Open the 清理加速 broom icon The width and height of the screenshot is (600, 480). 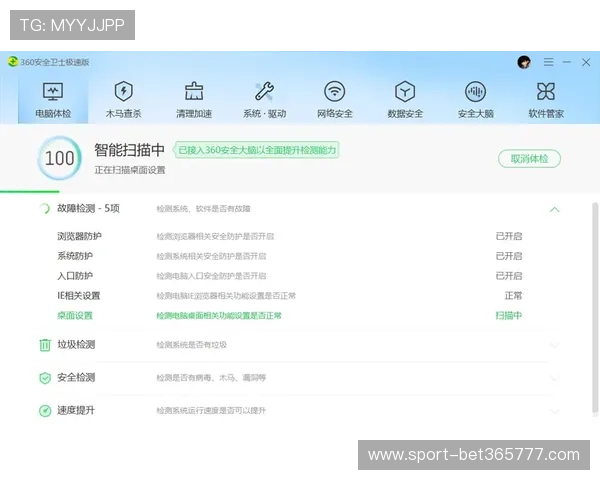(x=194, y=91)
